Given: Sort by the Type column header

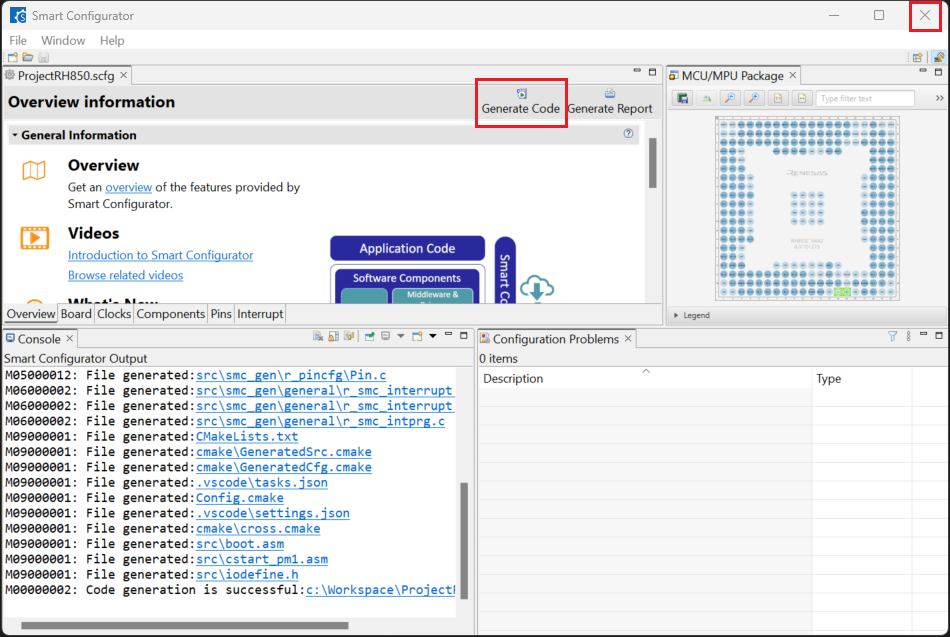Looking at the screenshot, I should (862, 378).
